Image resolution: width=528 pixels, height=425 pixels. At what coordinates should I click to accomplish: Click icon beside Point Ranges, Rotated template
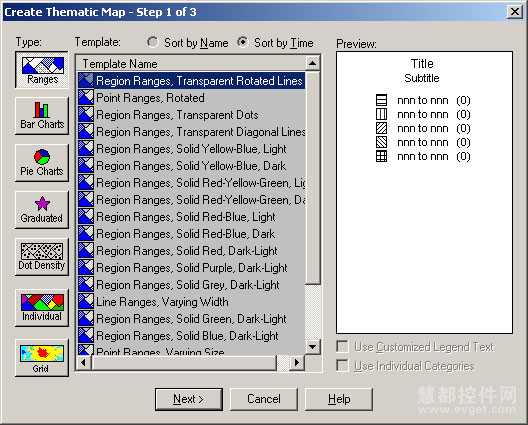click(x=86, y=98)
